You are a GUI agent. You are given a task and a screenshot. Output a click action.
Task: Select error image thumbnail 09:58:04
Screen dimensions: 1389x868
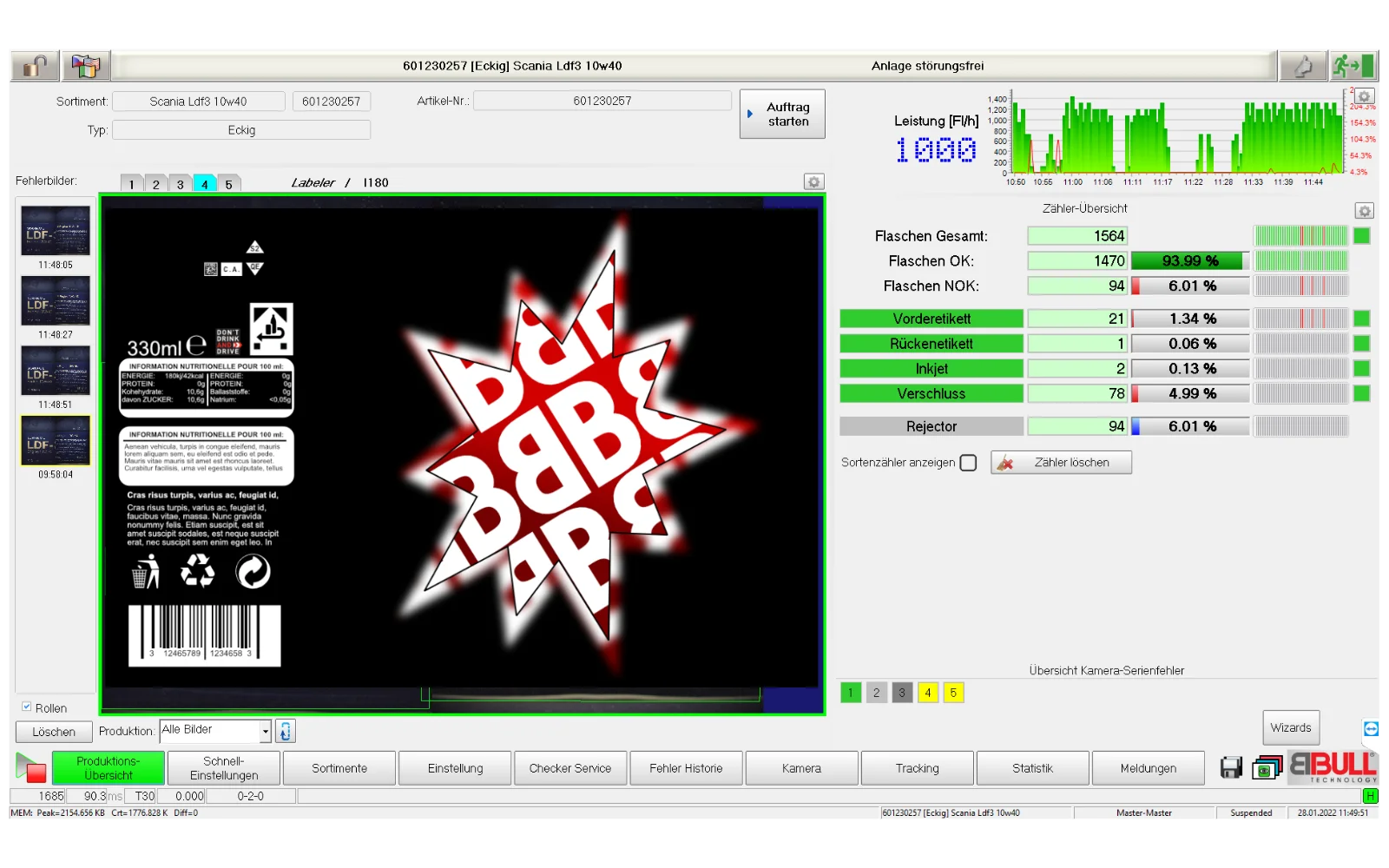[x=56, y=441]
